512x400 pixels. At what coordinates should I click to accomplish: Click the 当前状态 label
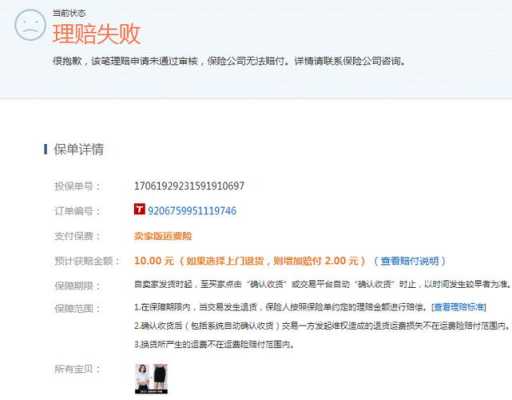(69, 13)
